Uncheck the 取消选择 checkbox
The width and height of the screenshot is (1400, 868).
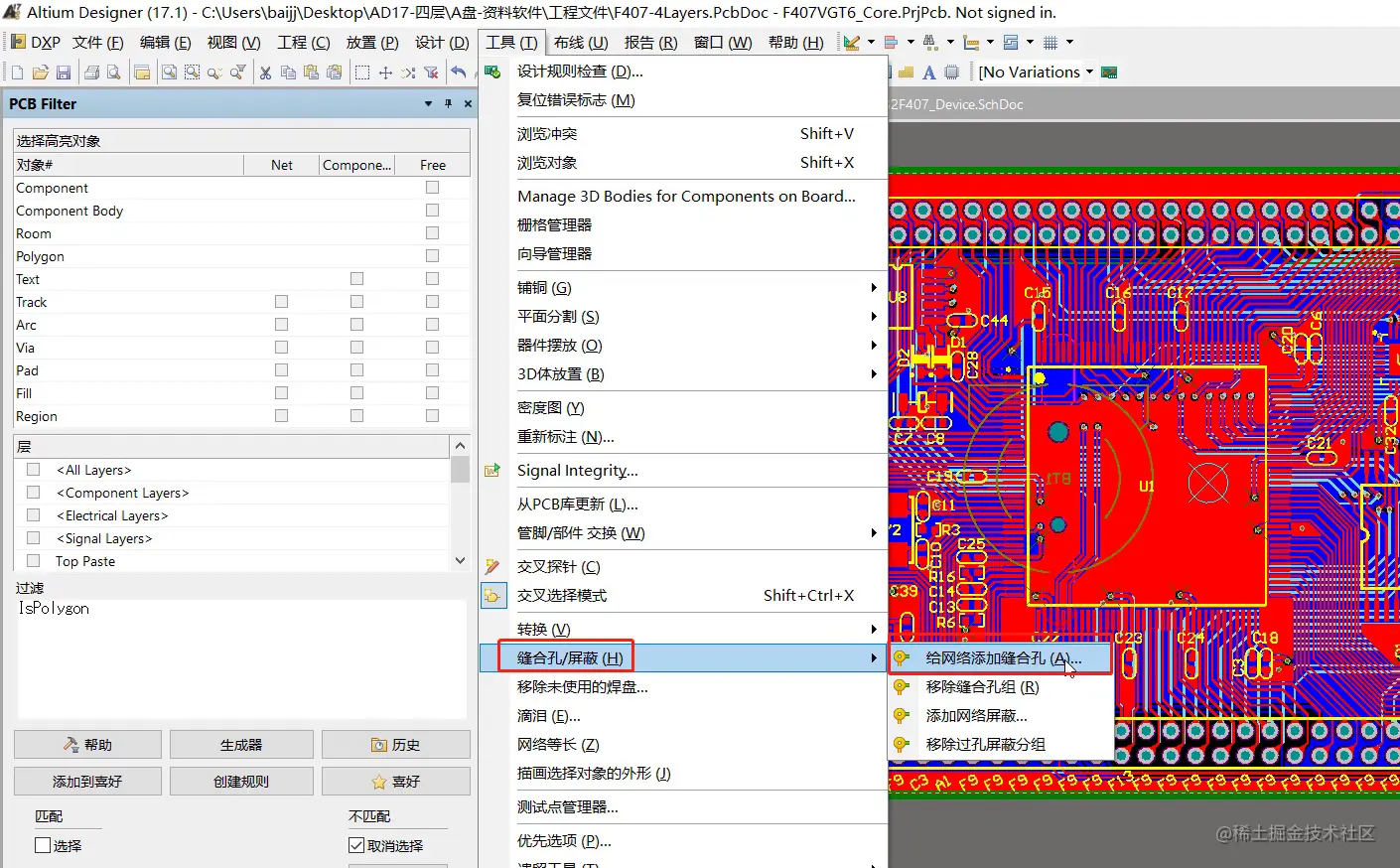click(x=356, y=845)
